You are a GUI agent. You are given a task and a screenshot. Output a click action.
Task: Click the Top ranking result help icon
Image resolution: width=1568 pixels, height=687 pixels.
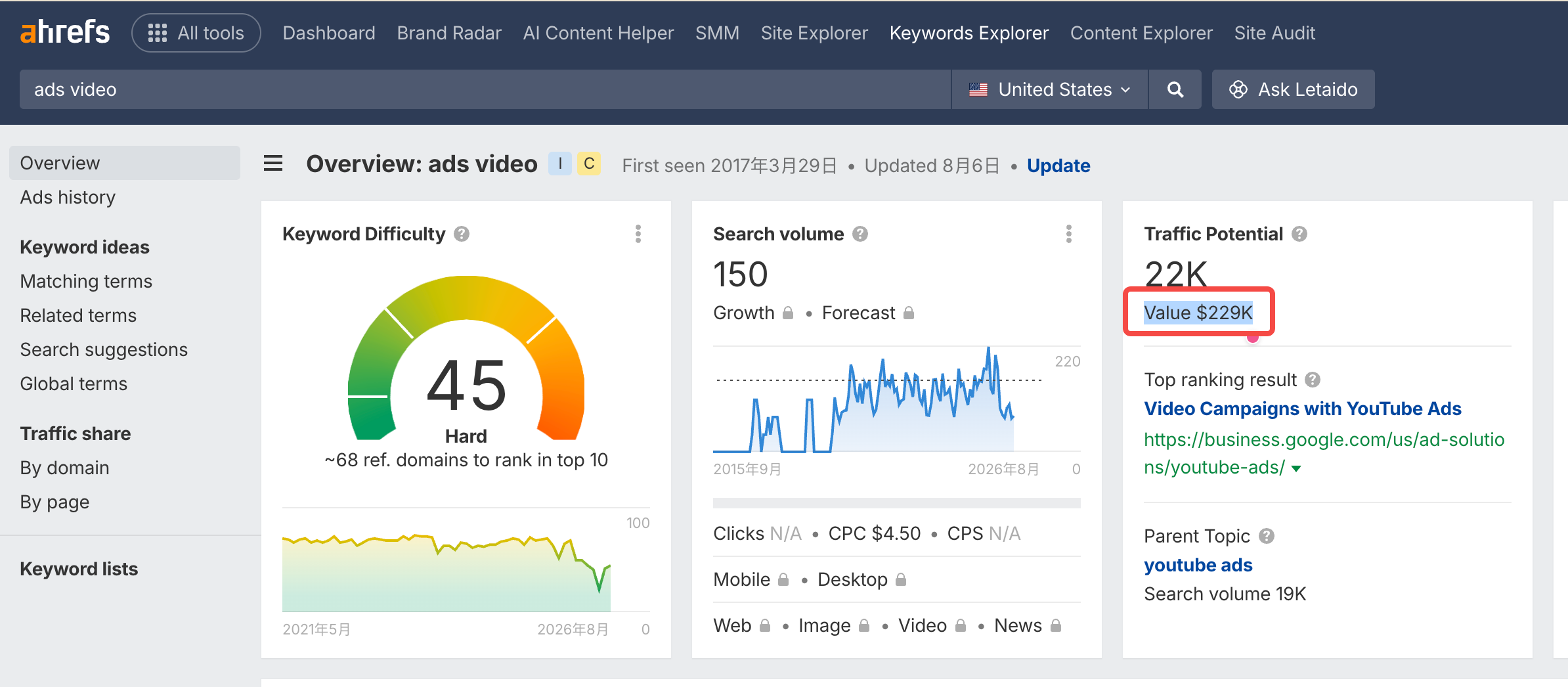tap(1313, 380)
